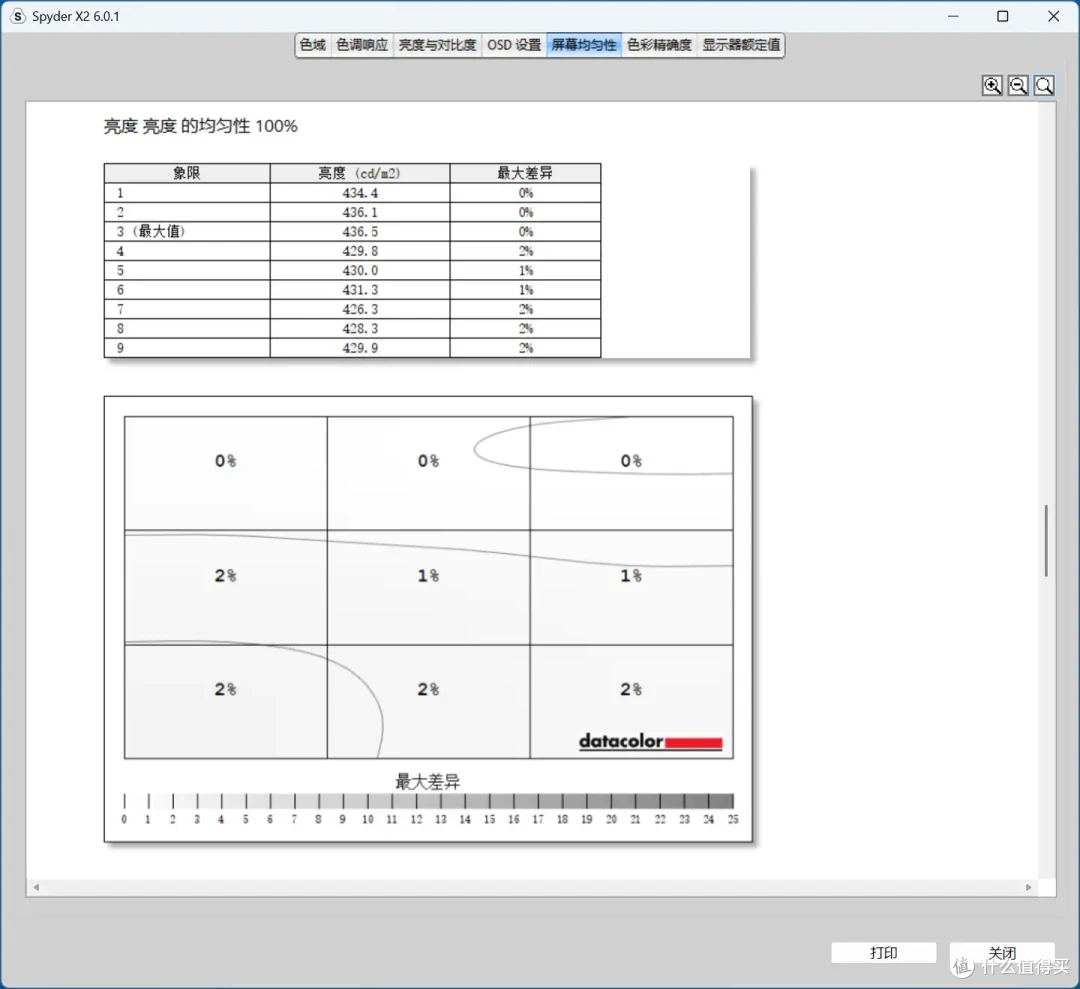Click the 436.1 brightness value

360,212
